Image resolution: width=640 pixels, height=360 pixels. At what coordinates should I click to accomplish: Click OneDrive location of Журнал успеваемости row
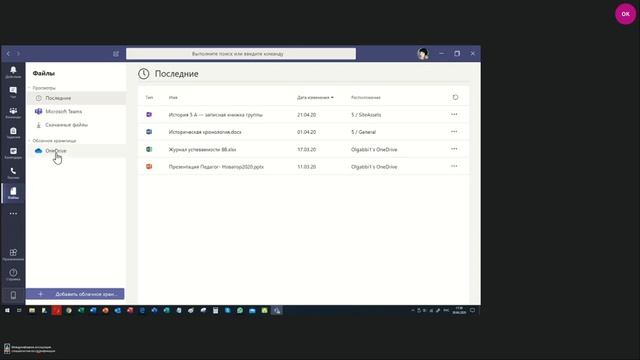(374, 149)
